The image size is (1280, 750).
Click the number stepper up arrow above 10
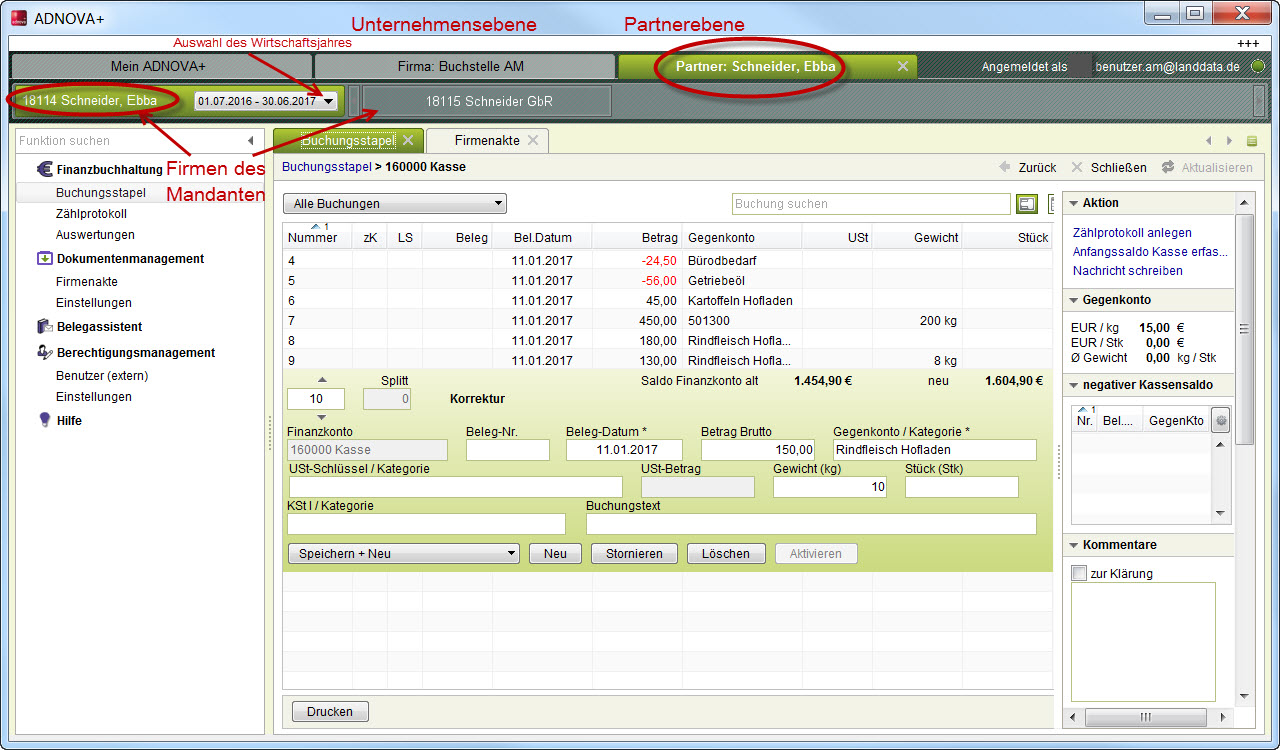322,380
